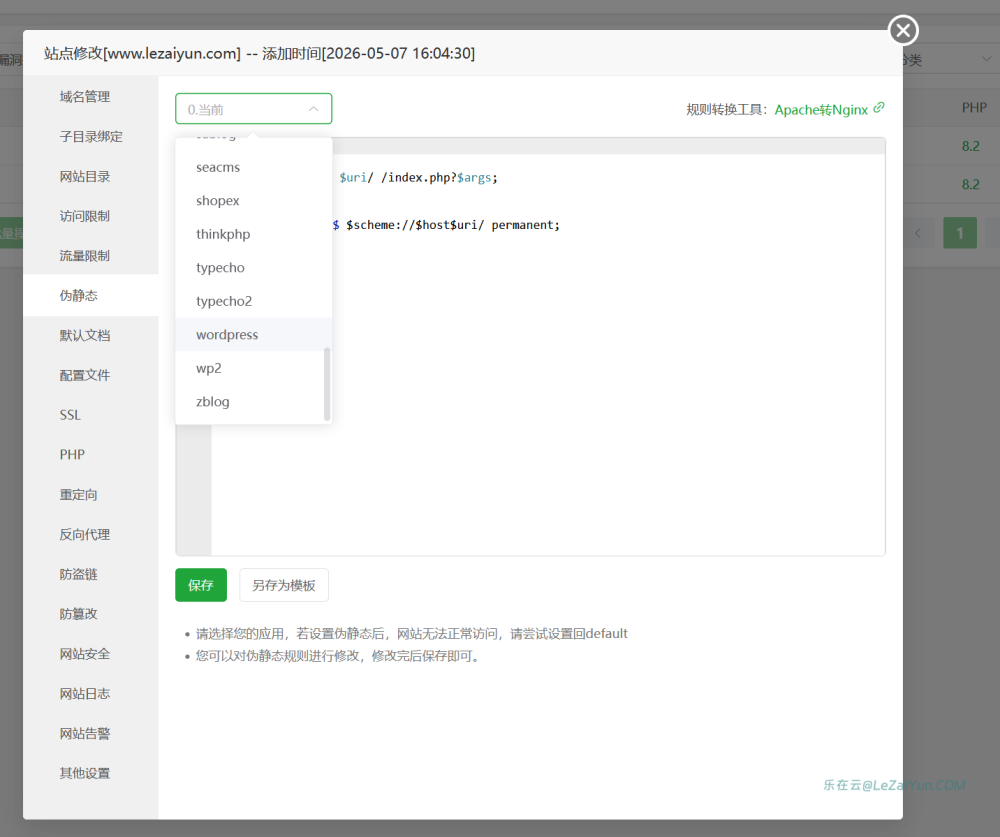Switch to 重定向 tab
This screenshot has width=1000, height=837.
(91, 494)
